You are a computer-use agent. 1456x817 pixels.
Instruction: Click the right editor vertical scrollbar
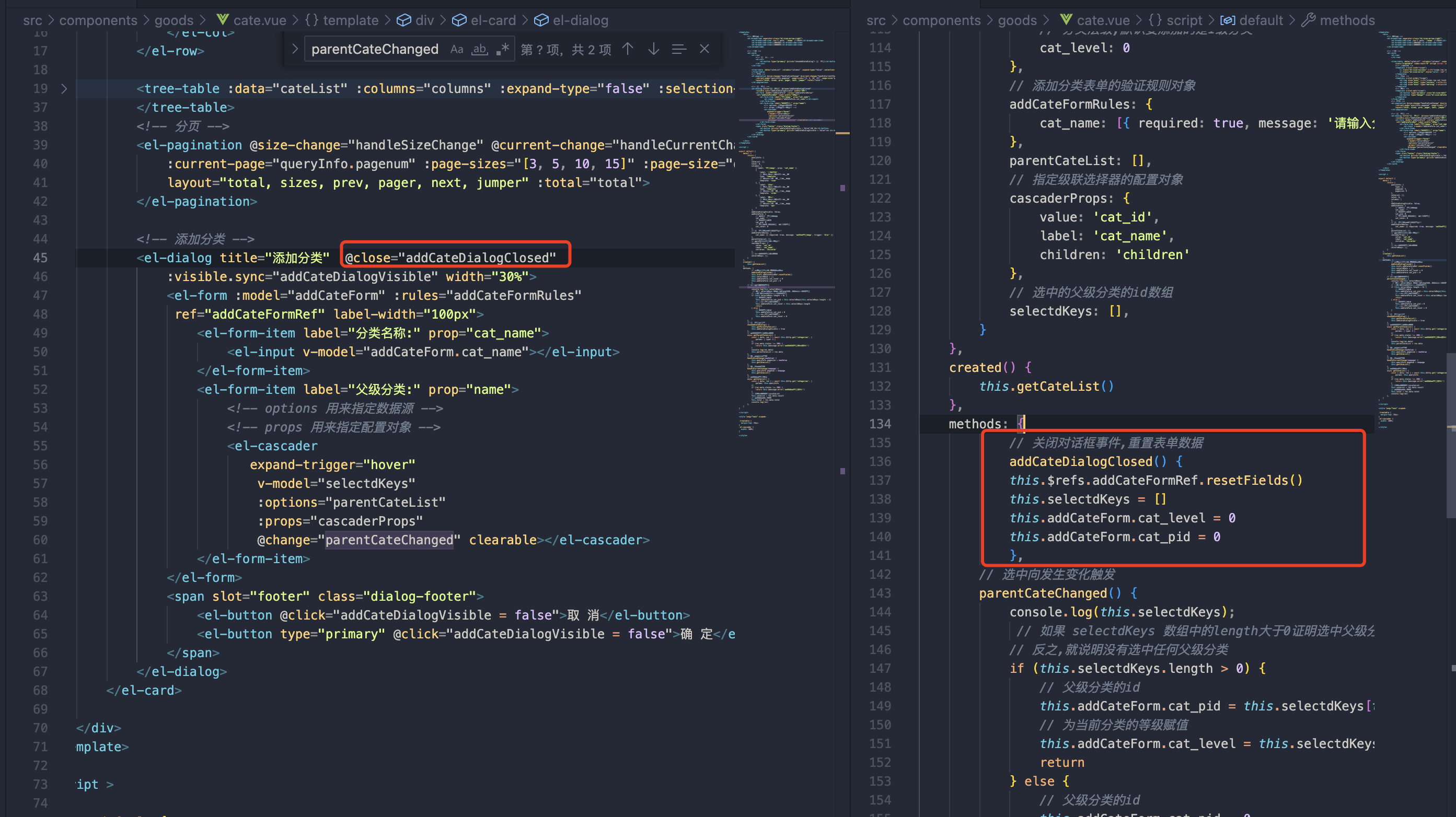click(x=1451, y=435)
